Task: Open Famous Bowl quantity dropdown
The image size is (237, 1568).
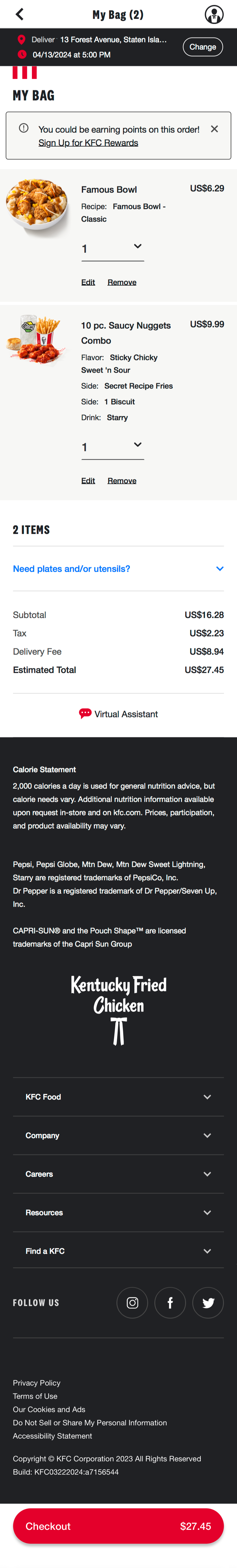Action: tap(113, 248)
